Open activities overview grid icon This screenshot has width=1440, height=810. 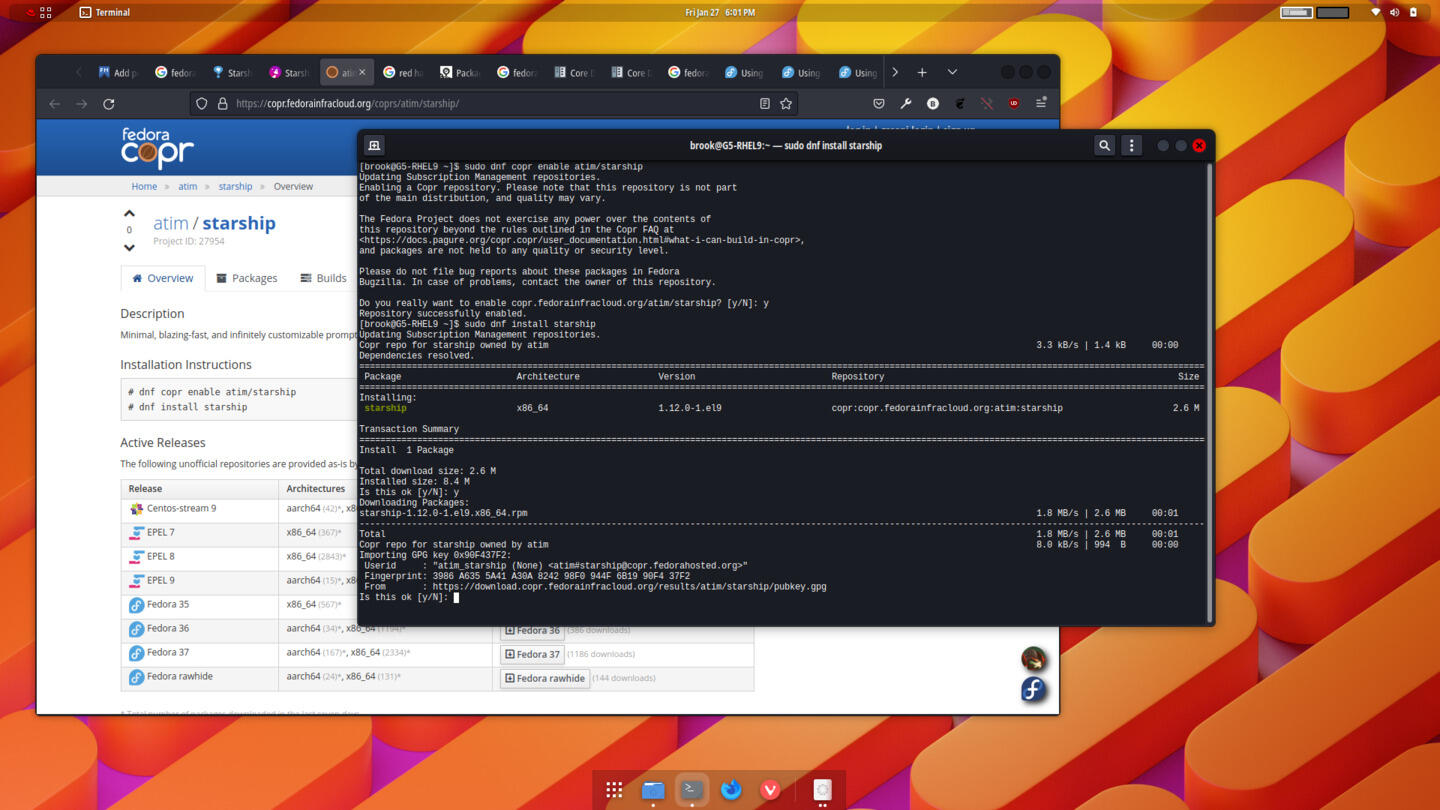(45, 12)
